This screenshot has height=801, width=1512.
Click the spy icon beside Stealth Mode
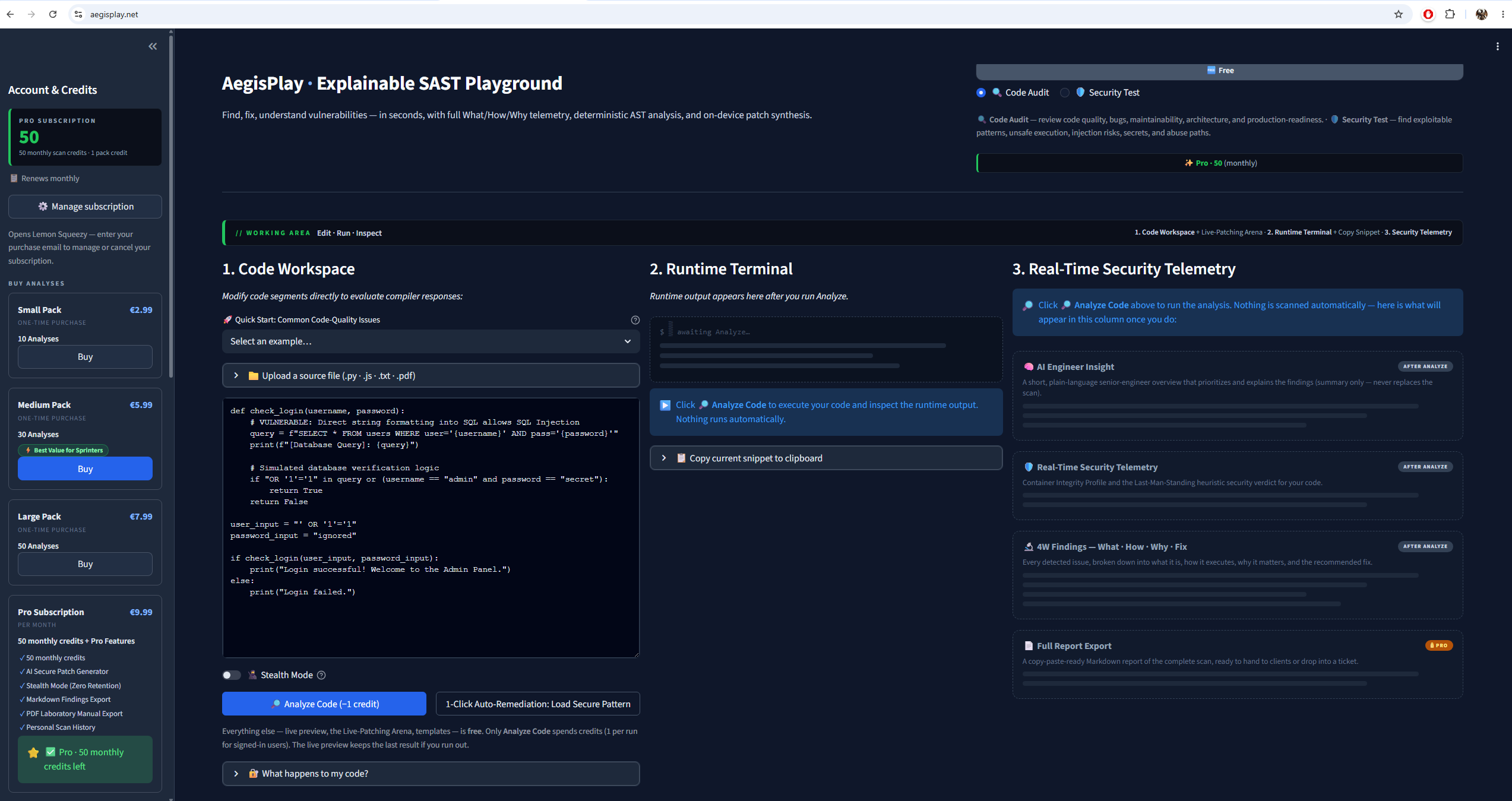point(252,675)
